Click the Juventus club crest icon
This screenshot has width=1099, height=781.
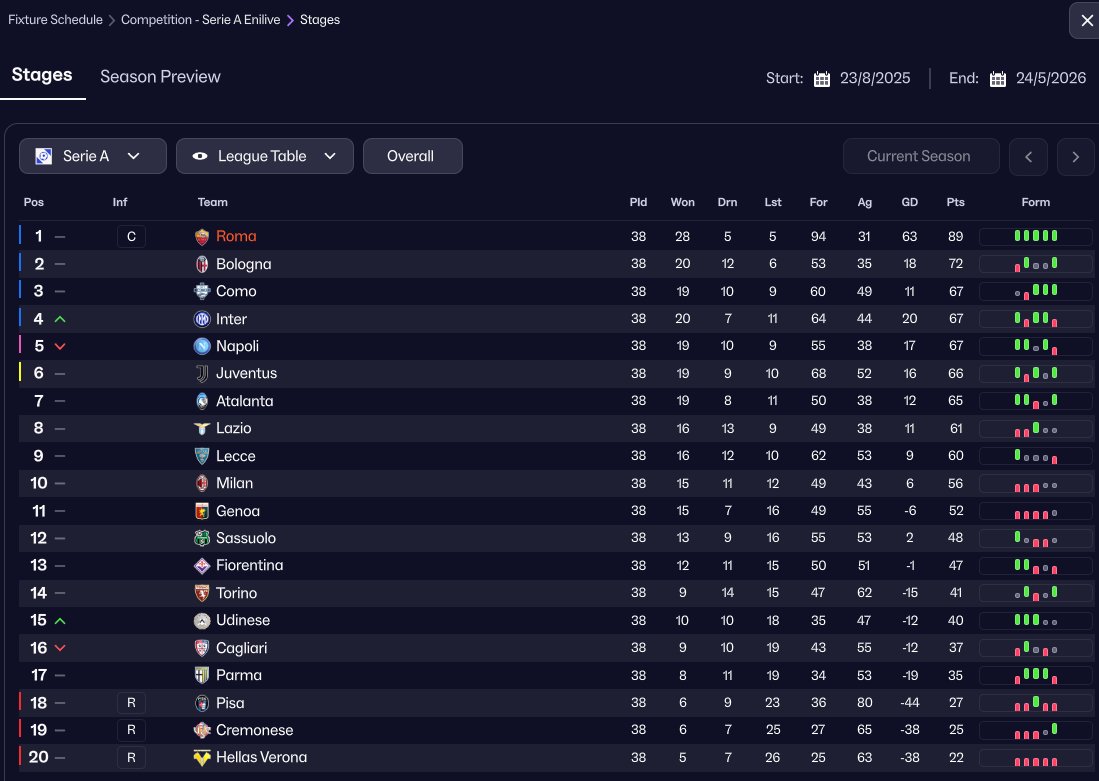click(202, 374)
